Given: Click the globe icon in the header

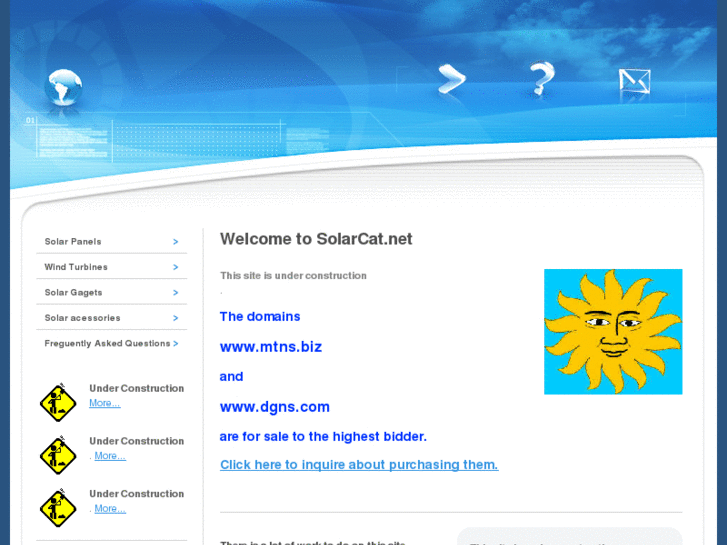Looking at the screenshot, I should click(64, 87).
